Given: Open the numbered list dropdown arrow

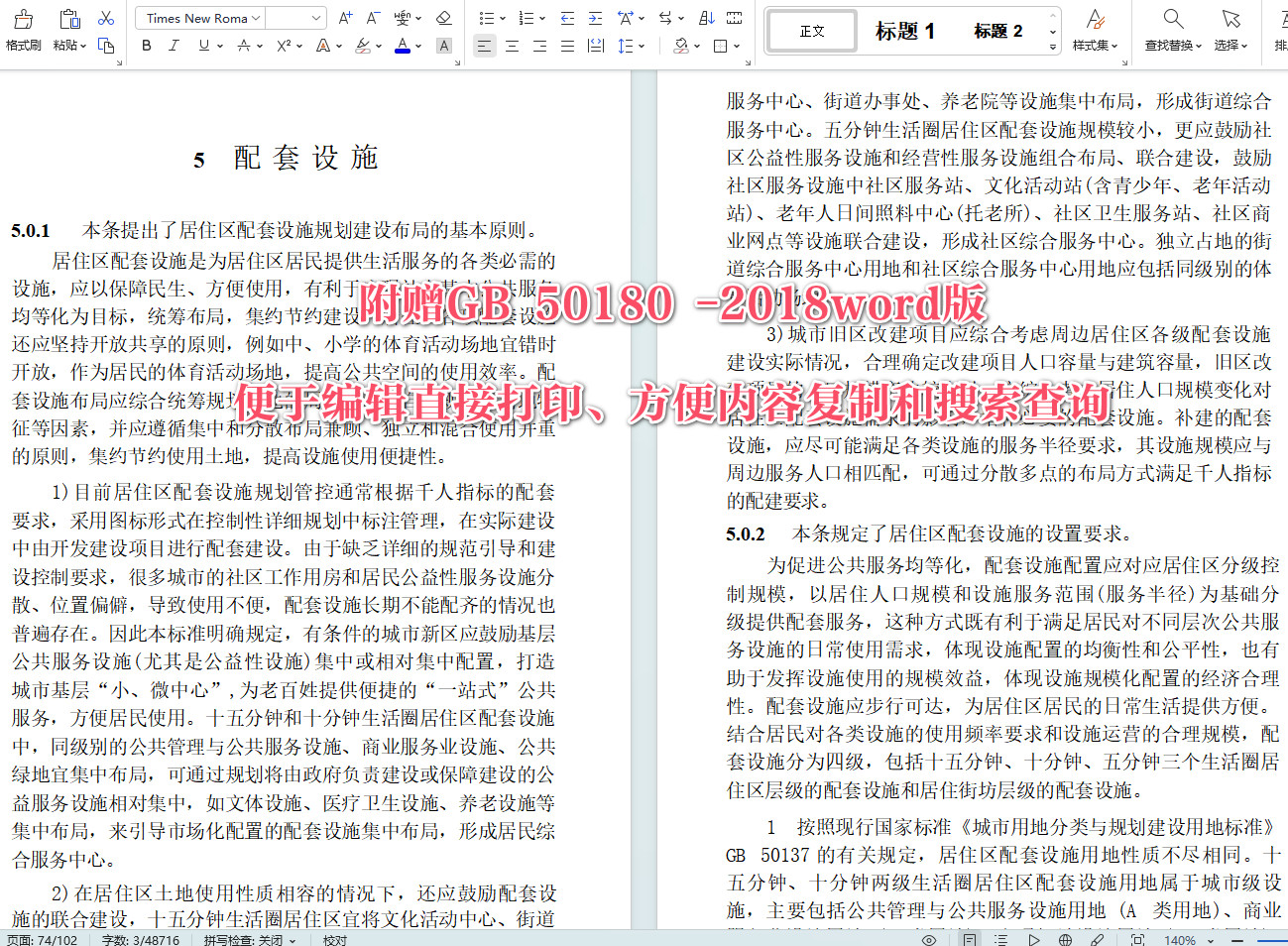Looking at the screenshot, I should (x=543, y=18).
